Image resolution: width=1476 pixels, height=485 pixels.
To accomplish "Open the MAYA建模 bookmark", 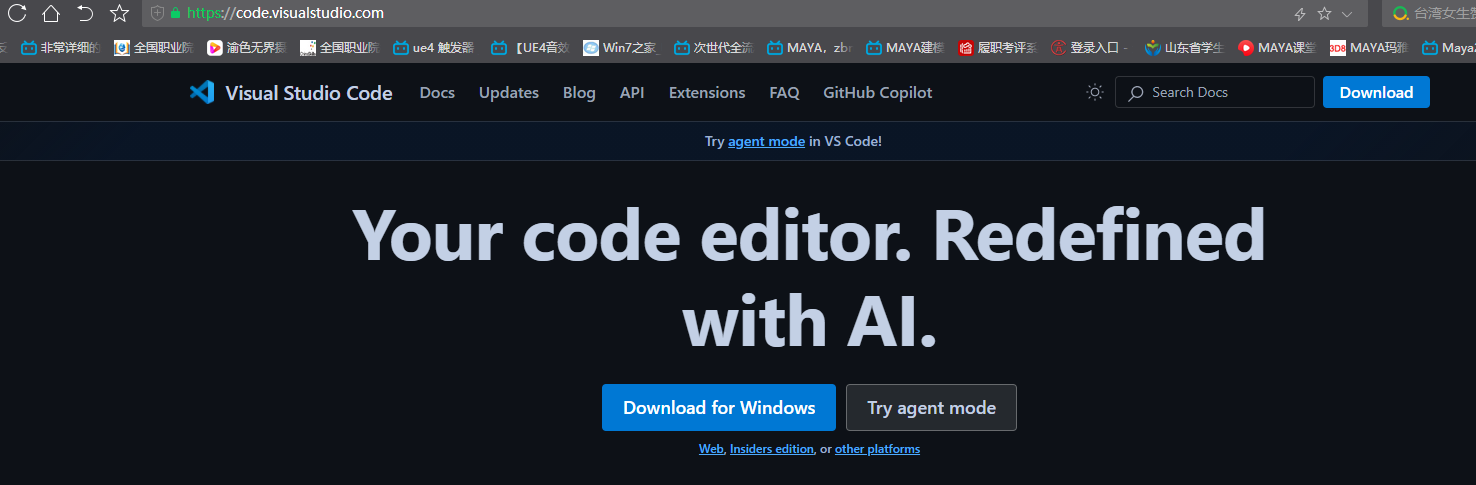I will [x=904, y=47].
